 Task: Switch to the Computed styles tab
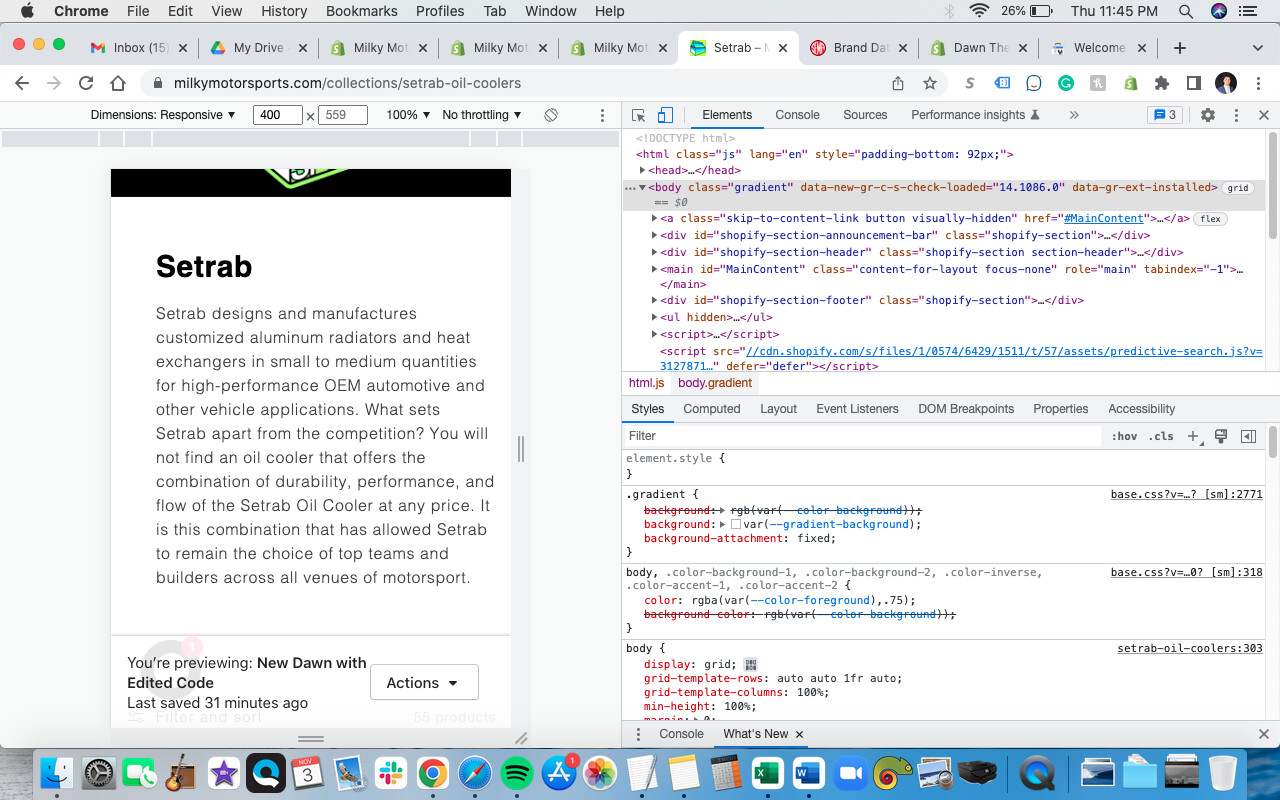[x=712, y=409]
